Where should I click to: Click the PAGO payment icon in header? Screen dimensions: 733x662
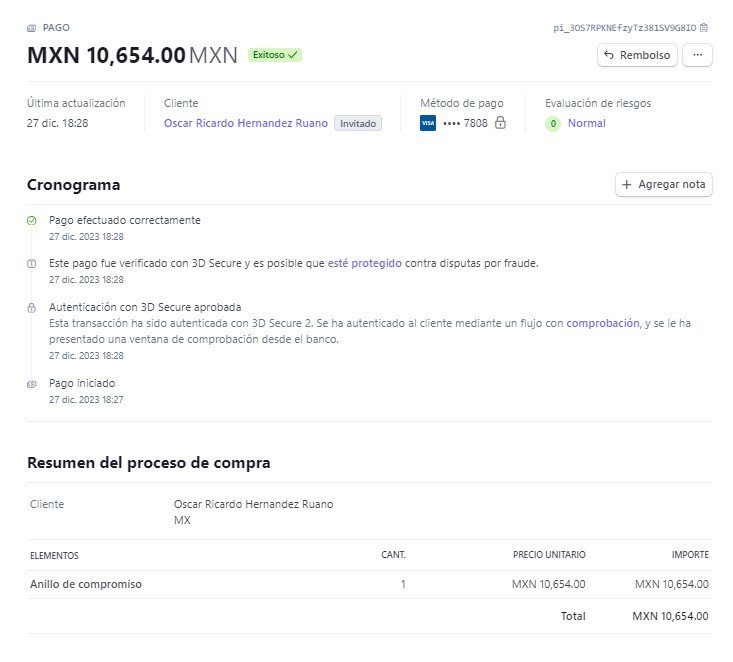31,28
